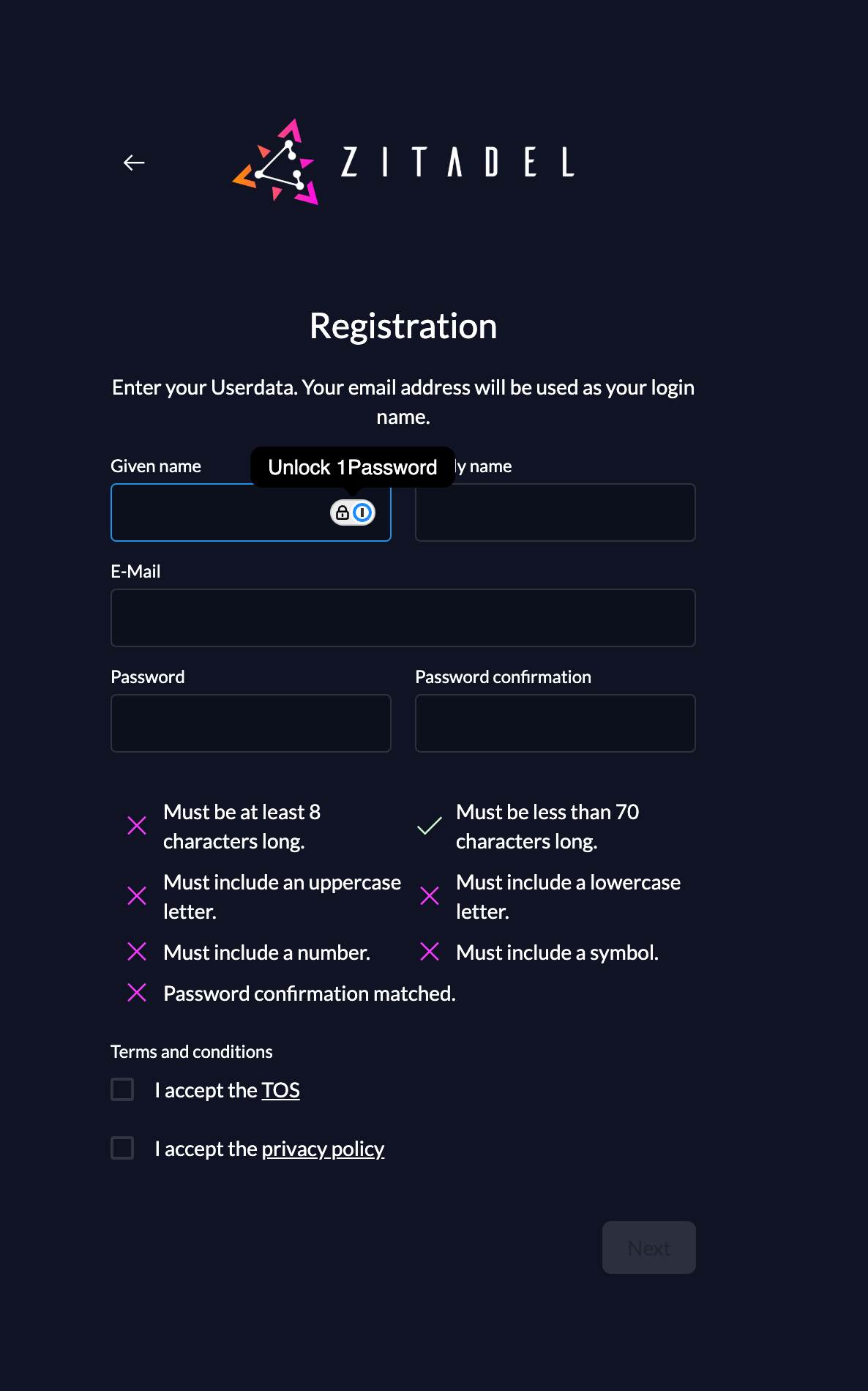868x1391 pixels.
Task: Open the privacy policy link
Action: pyautogui.click(x=323, y=1149)
